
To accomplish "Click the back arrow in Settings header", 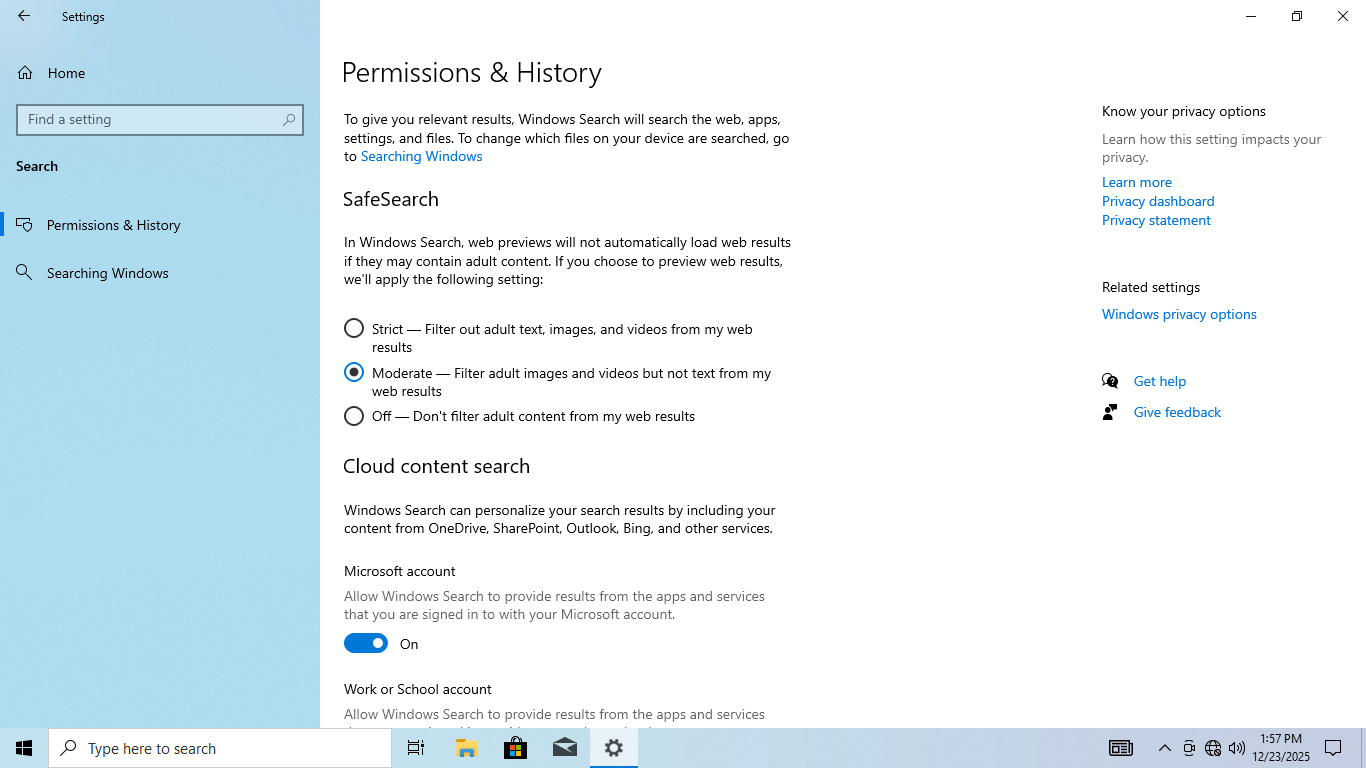I will 24,16.
